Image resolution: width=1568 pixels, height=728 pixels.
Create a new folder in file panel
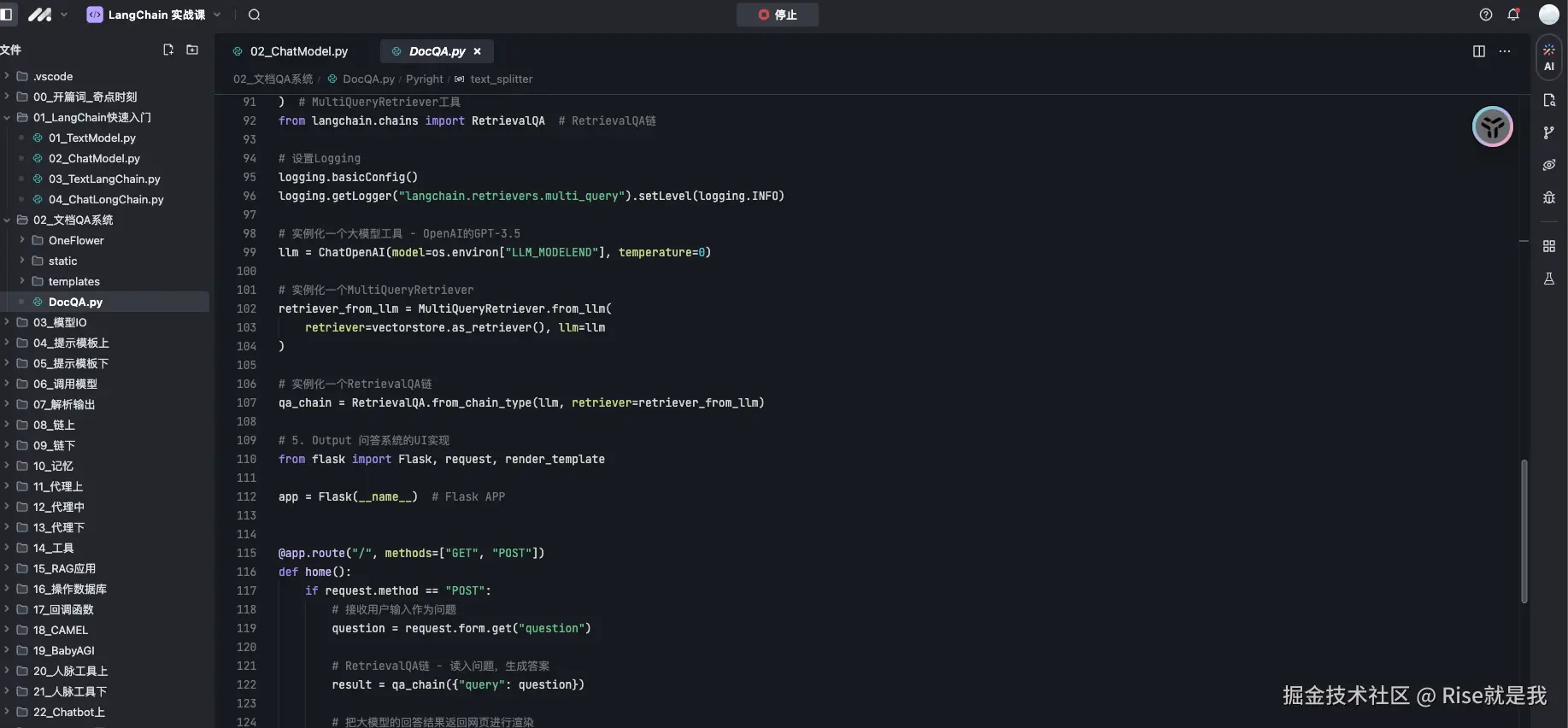[192, 50]
